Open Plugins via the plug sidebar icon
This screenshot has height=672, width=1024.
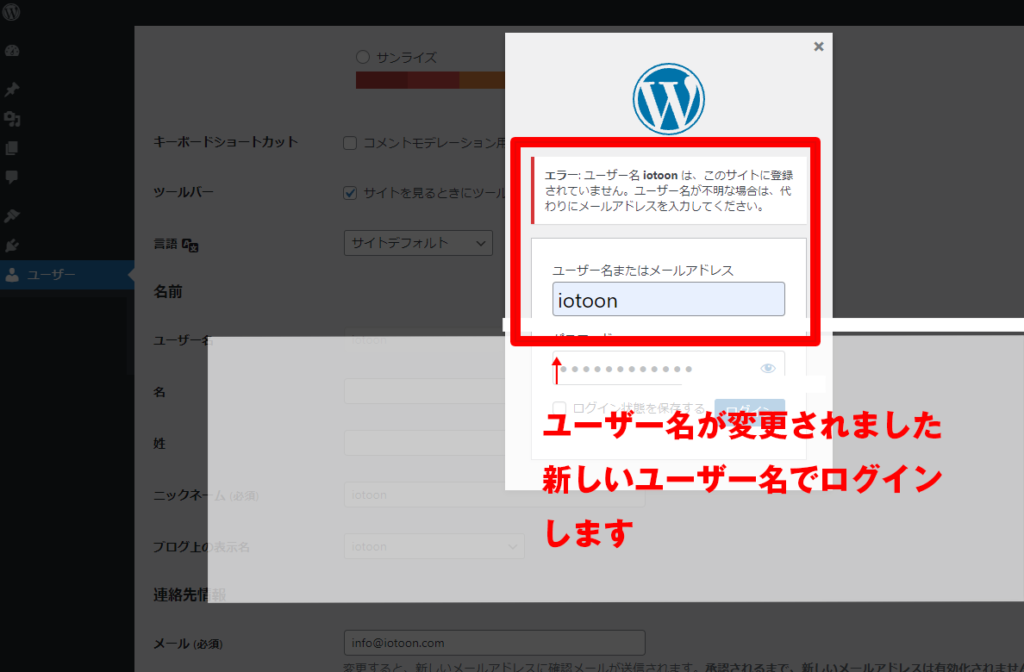coord(12,246)
